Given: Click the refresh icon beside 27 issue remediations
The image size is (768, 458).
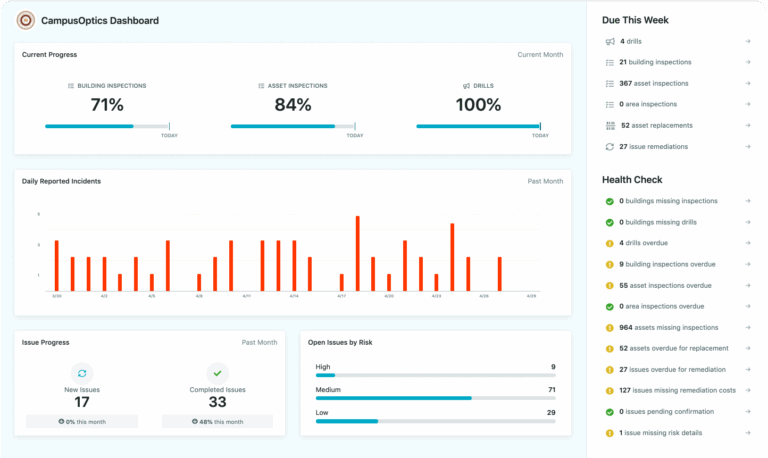Looking at the screenshot, I should tap(610, 147).
